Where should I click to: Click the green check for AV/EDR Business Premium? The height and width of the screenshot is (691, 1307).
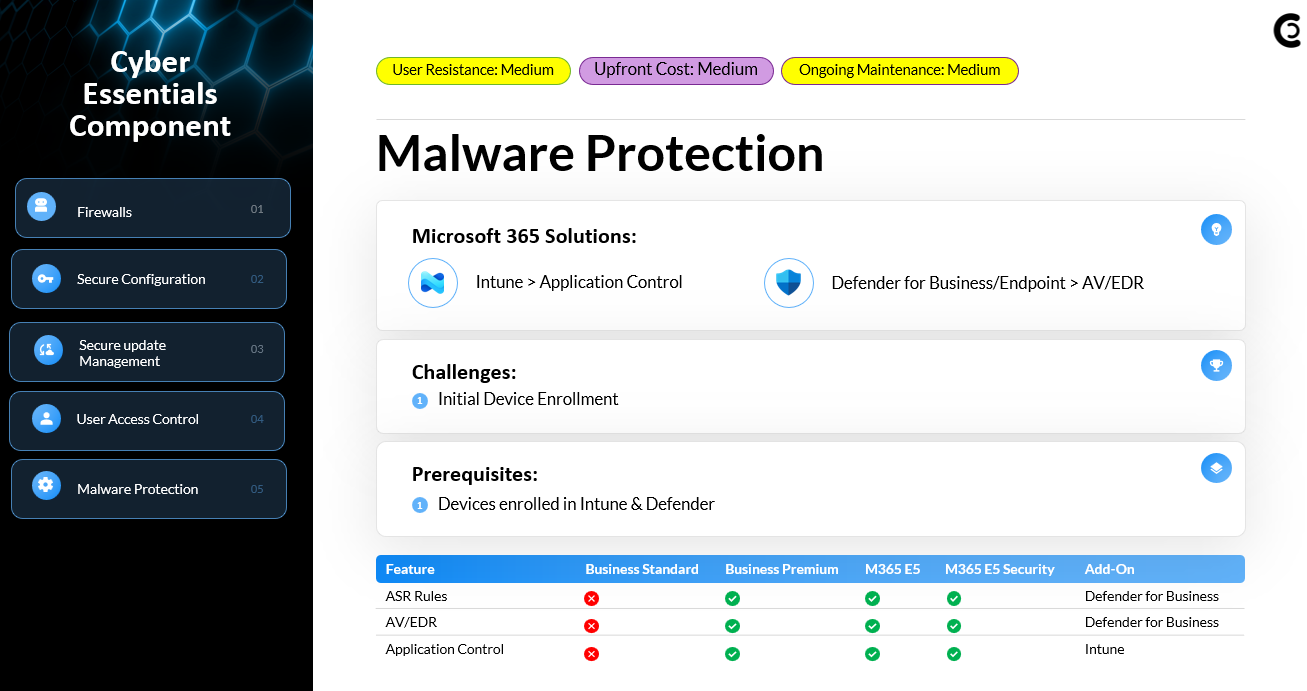tap(732, 626)
